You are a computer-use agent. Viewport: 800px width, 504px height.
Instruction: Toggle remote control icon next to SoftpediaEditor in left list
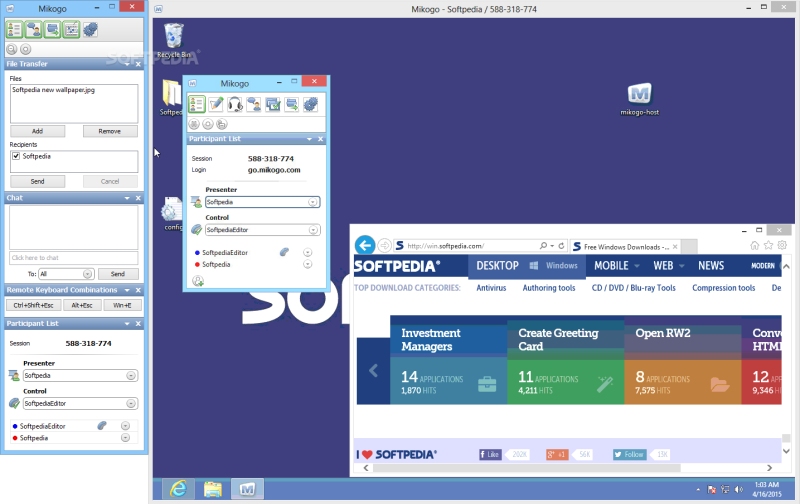click(x=102, y=425)
